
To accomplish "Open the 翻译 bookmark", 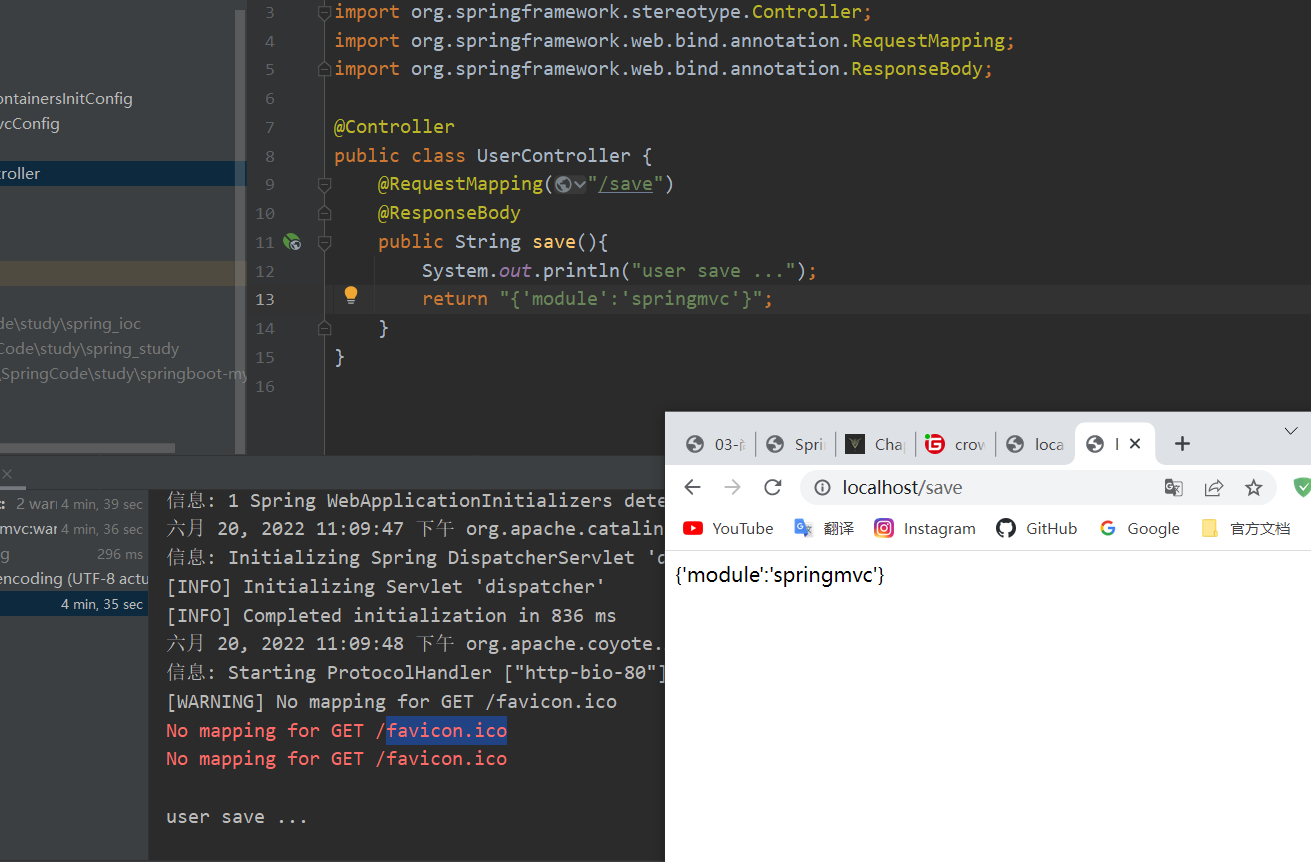I will (824, 528).
